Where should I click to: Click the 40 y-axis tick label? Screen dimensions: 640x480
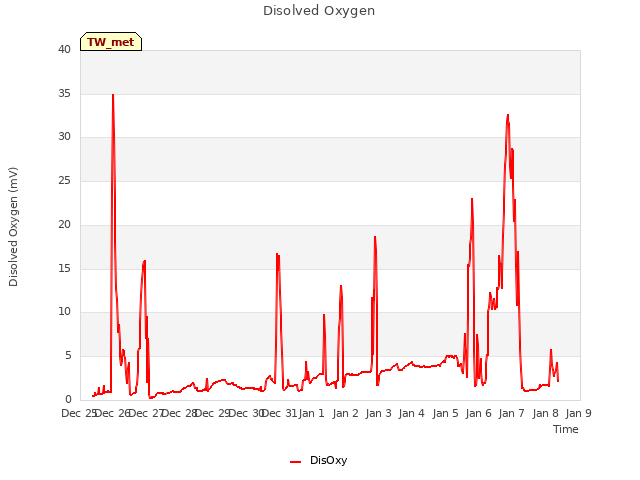click(64, 49)
